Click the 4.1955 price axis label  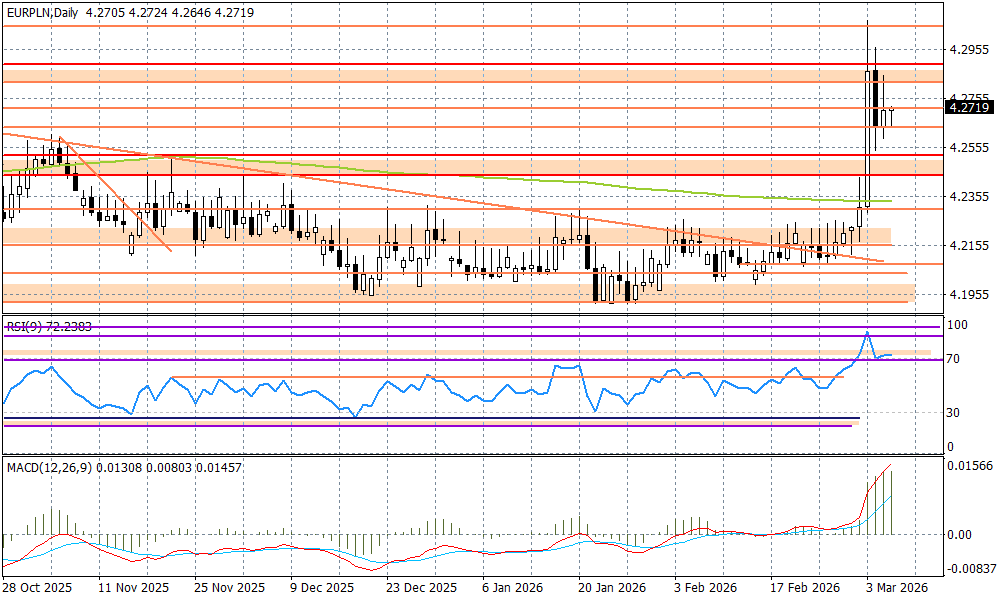click(968, 295)
